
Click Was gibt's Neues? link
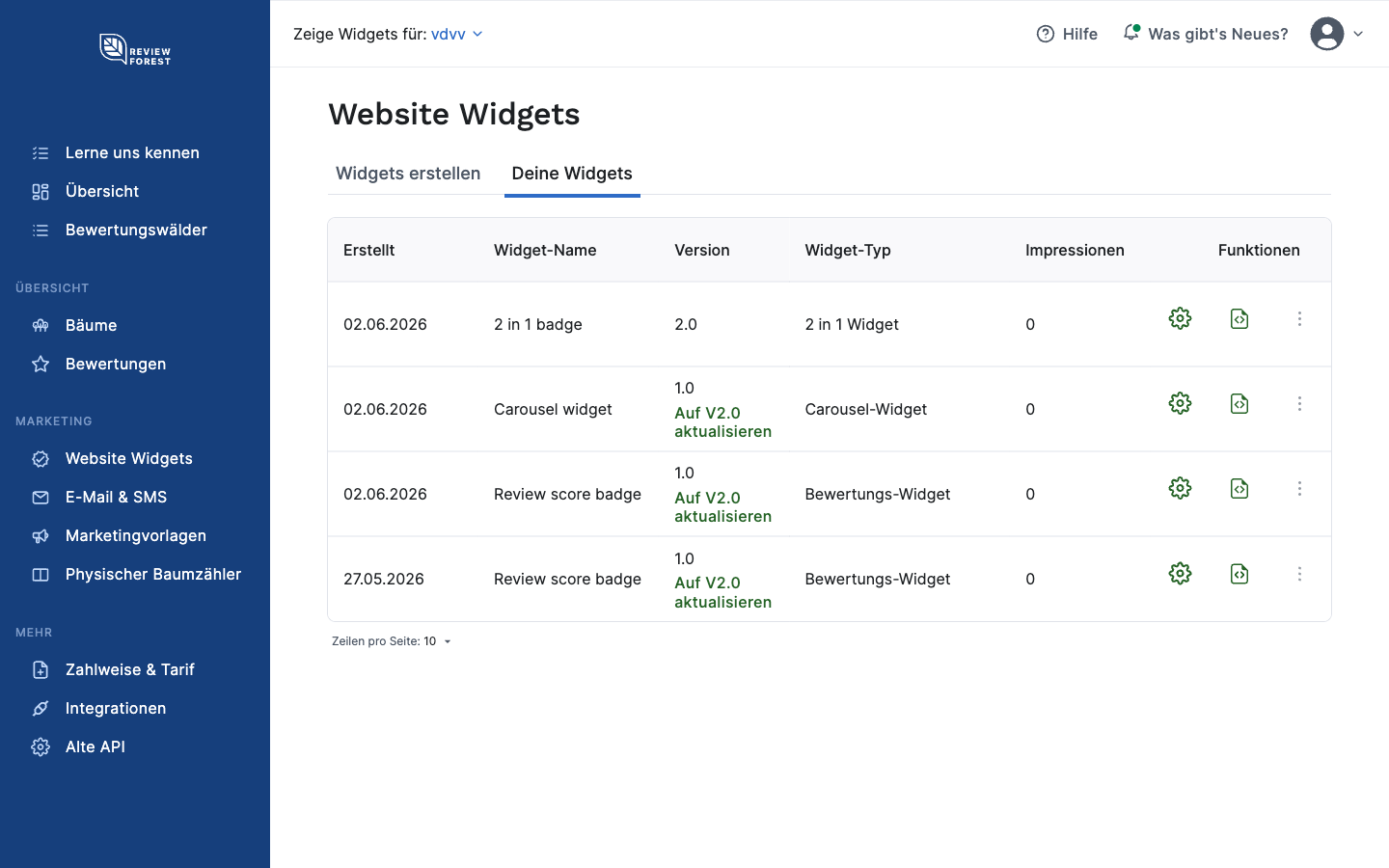coord(1217,34)
